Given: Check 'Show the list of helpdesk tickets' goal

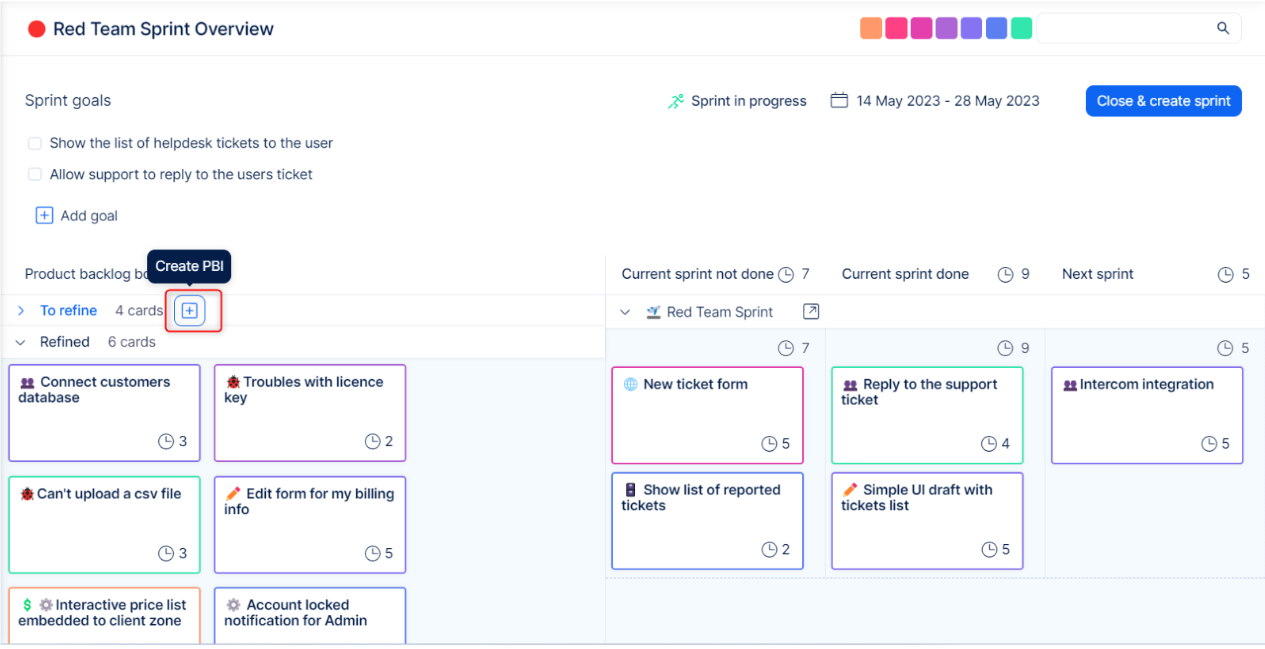Looking at the screenshot, I should tap(35, 143).
